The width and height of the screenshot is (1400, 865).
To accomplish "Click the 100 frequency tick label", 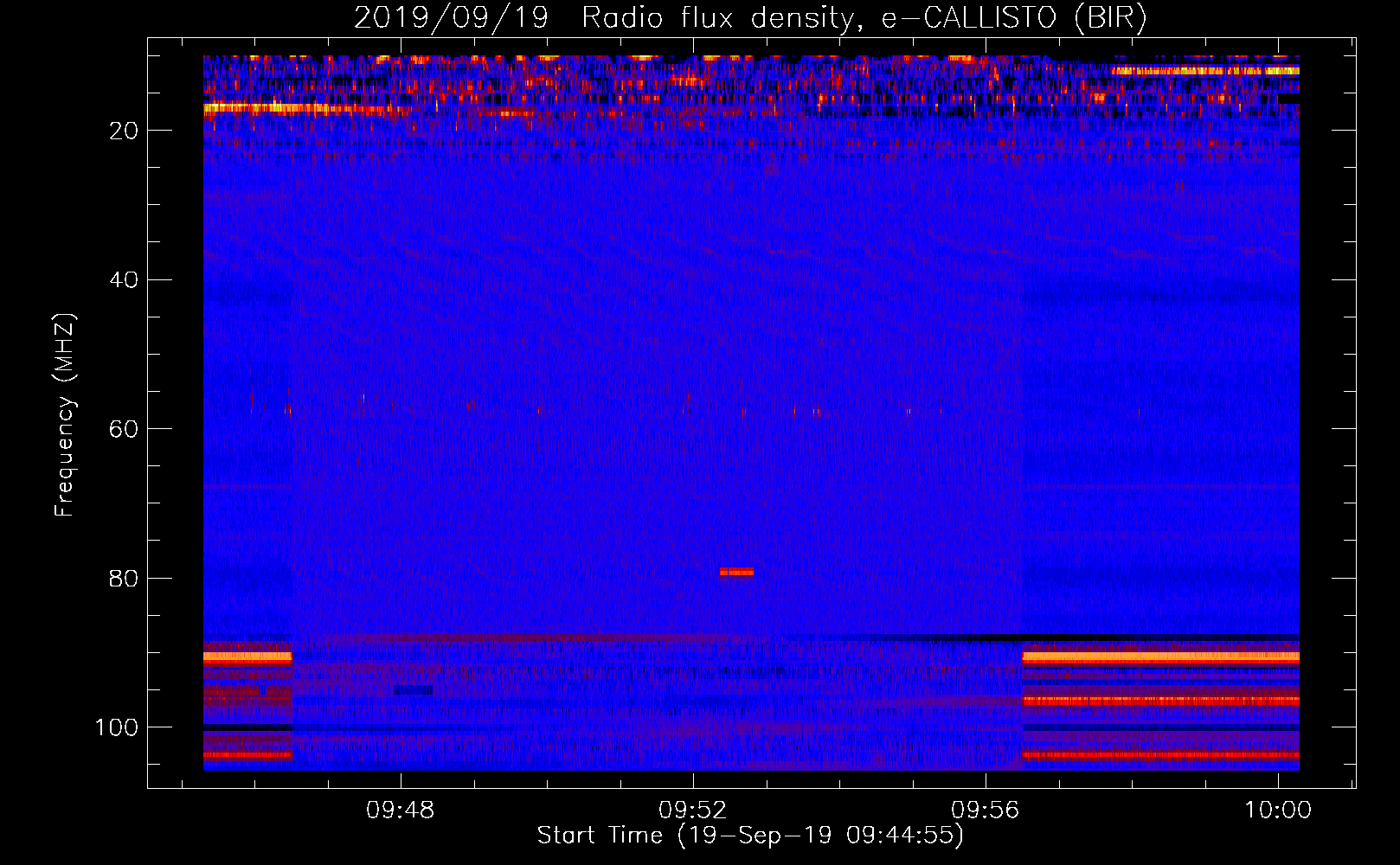I will pos(117,727).
